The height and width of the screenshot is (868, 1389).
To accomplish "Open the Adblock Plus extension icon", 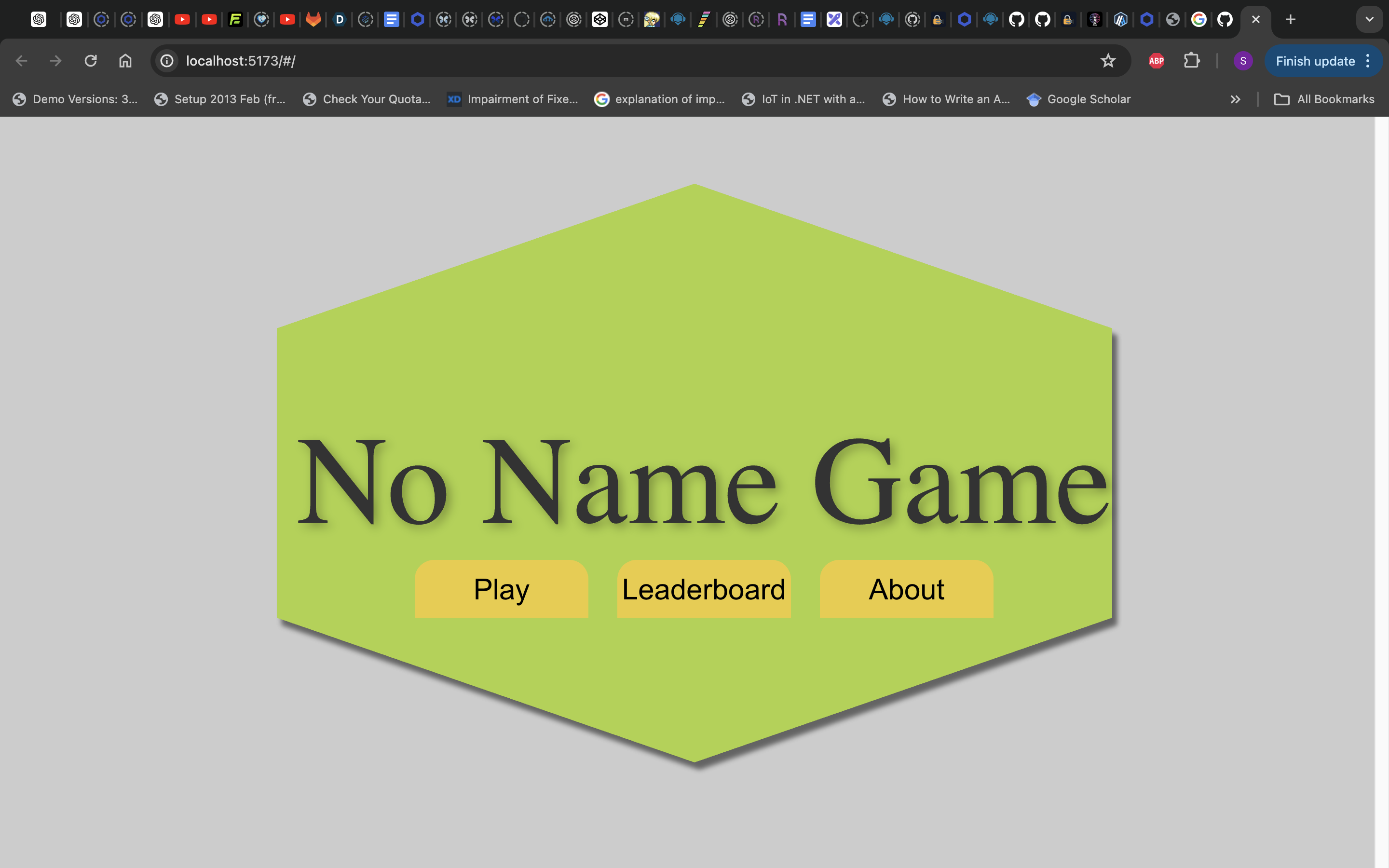I will point(1156,61).
